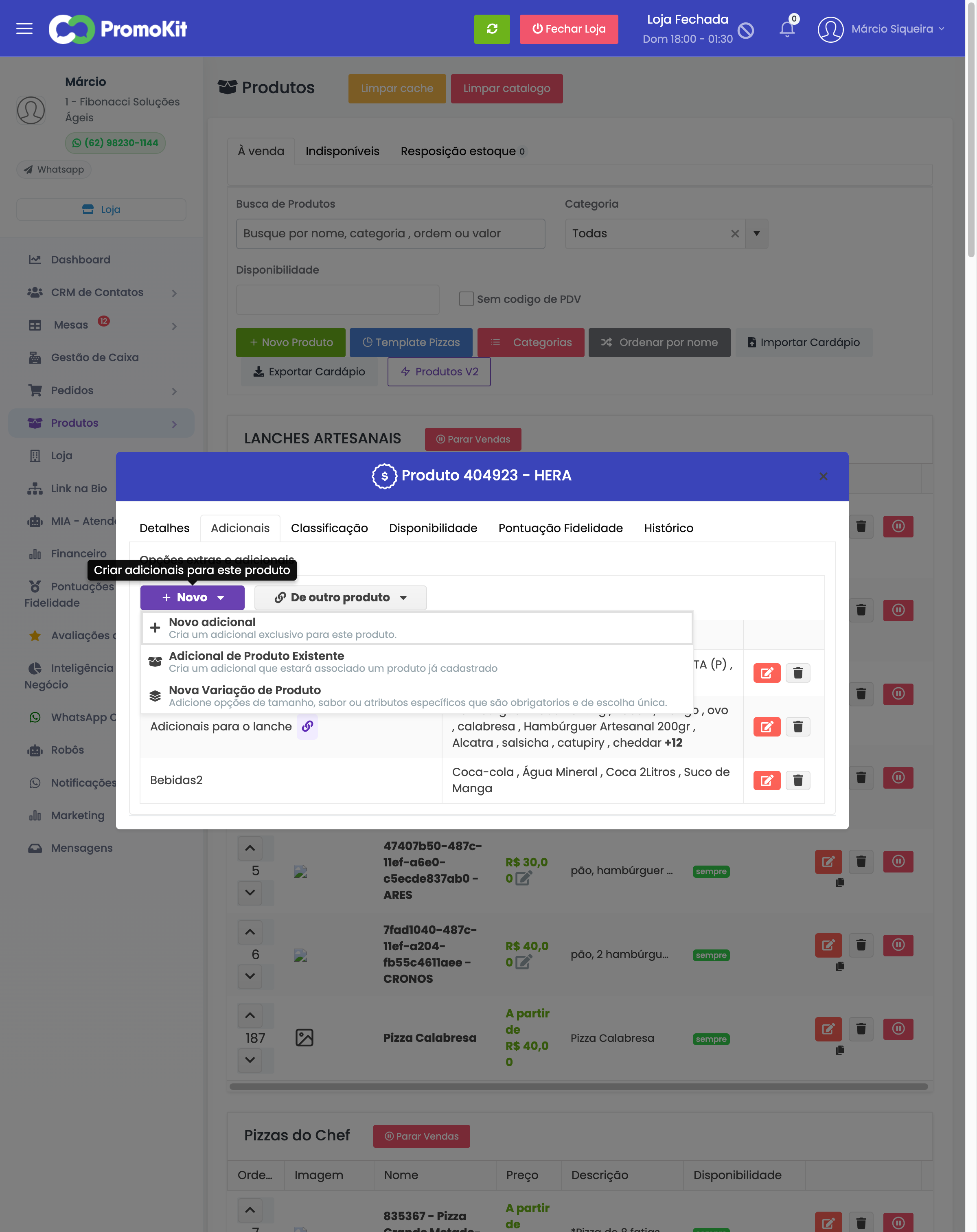Switch to the Detalhes tab
This screenshot has width=977, height=1232.
[164, 528]
